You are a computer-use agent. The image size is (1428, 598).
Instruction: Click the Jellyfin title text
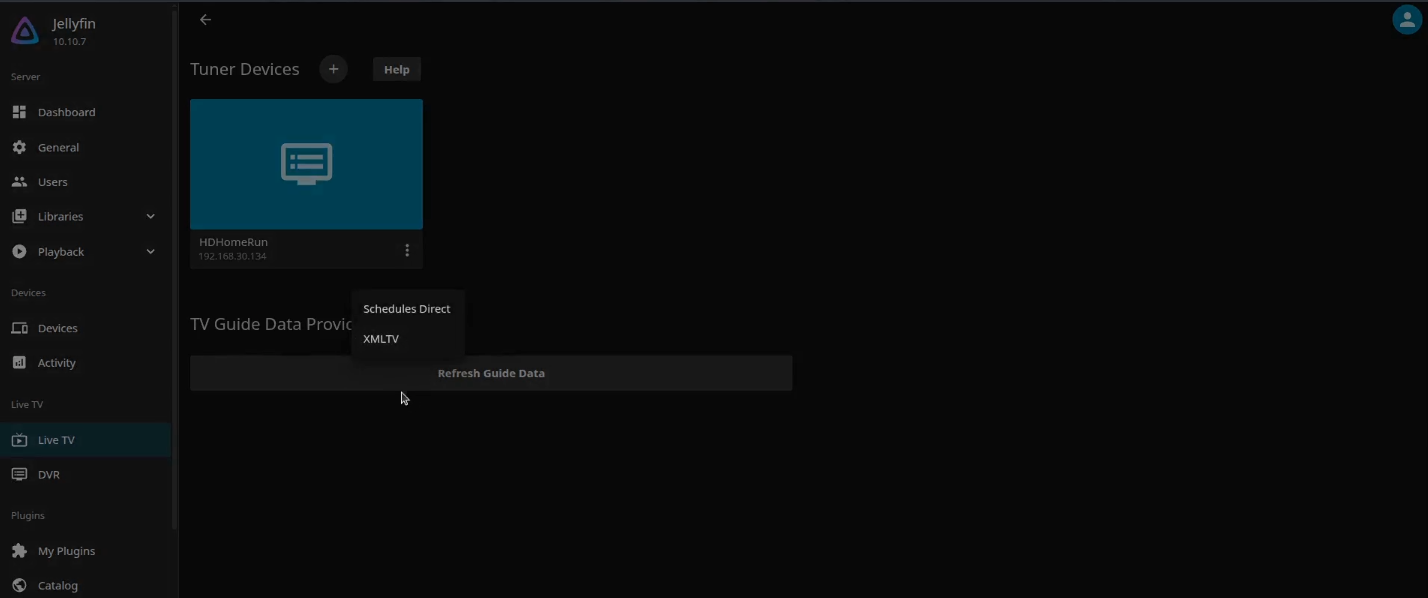[74, 24]
